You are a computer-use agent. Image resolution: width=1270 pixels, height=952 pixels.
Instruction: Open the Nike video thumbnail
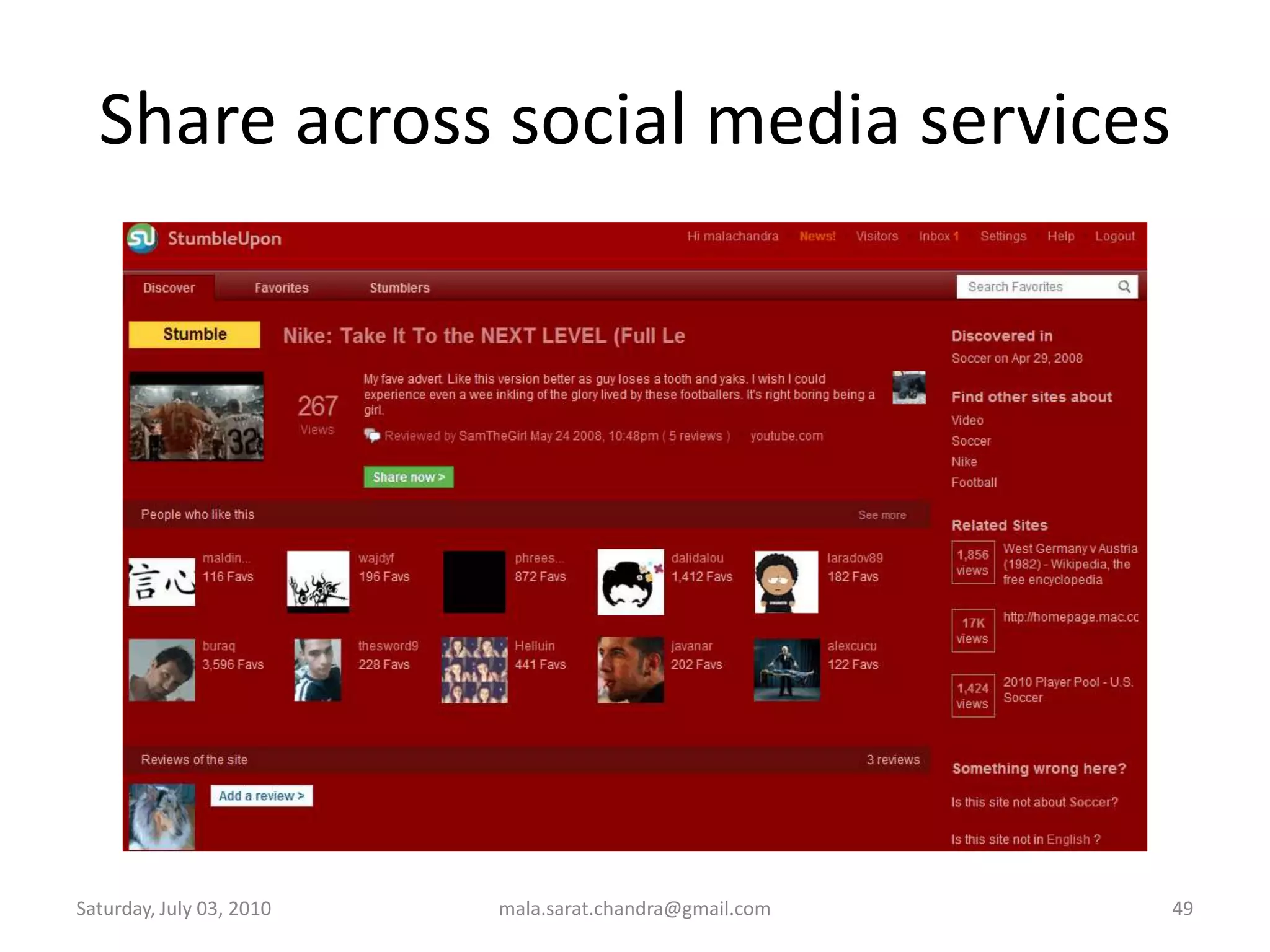coord(197,416)
